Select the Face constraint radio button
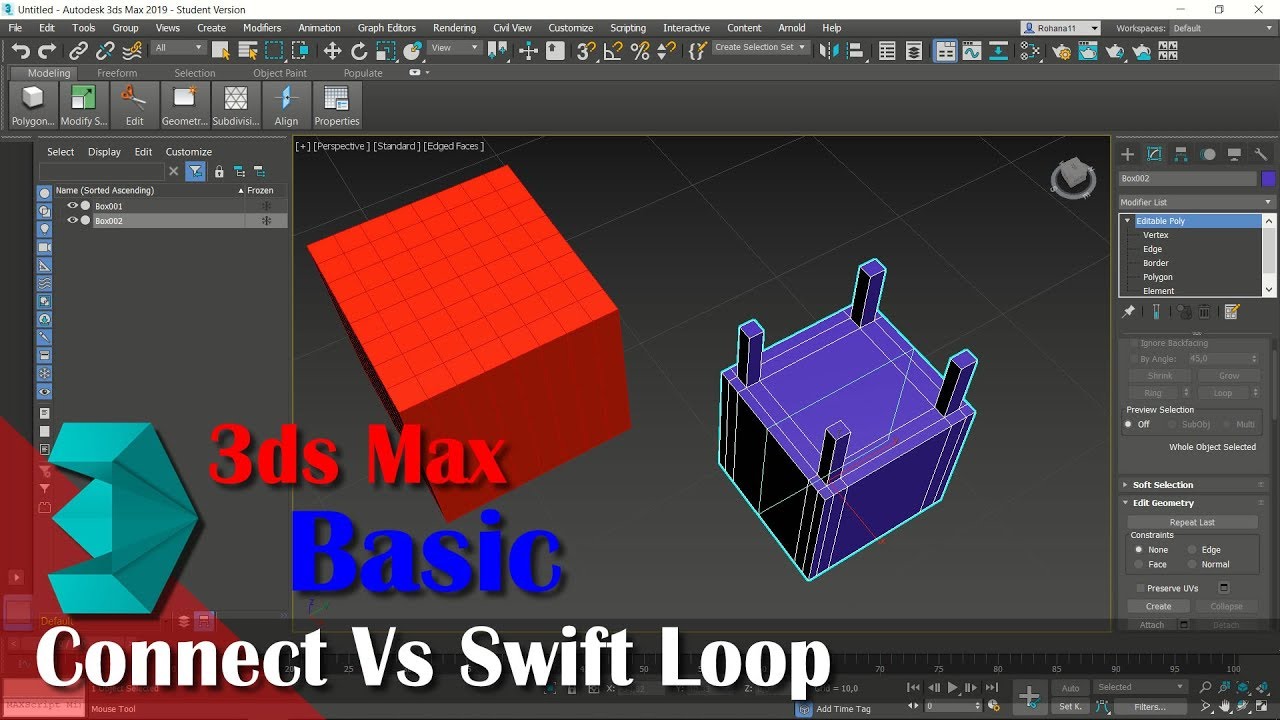 [1138, 564]
